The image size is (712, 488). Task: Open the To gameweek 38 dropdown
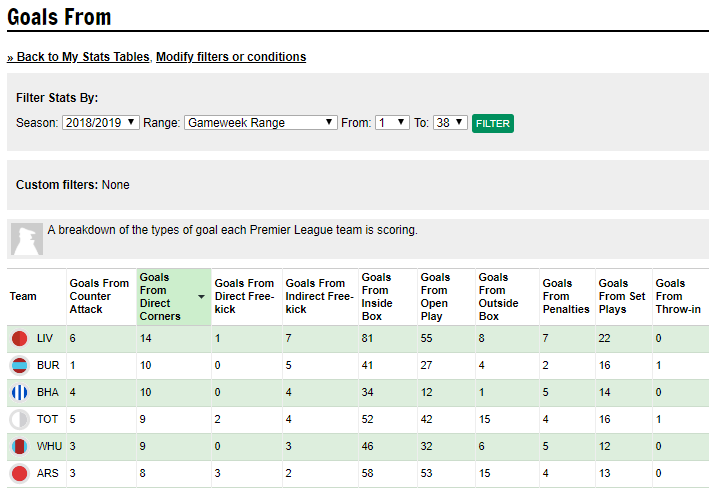click(450, 123)
